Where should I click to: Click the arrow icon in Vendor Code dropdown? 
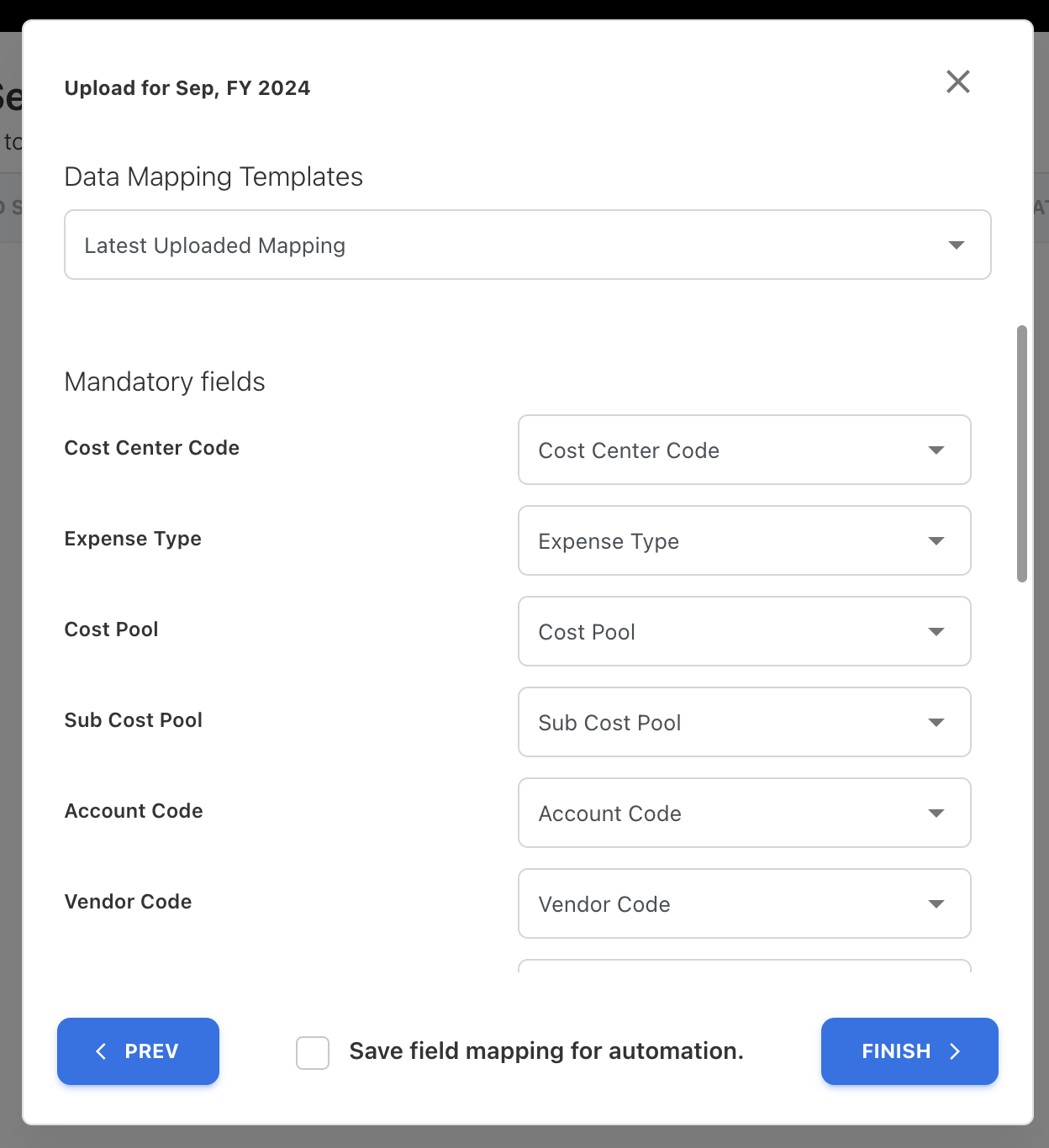click(x=936, y=904)
